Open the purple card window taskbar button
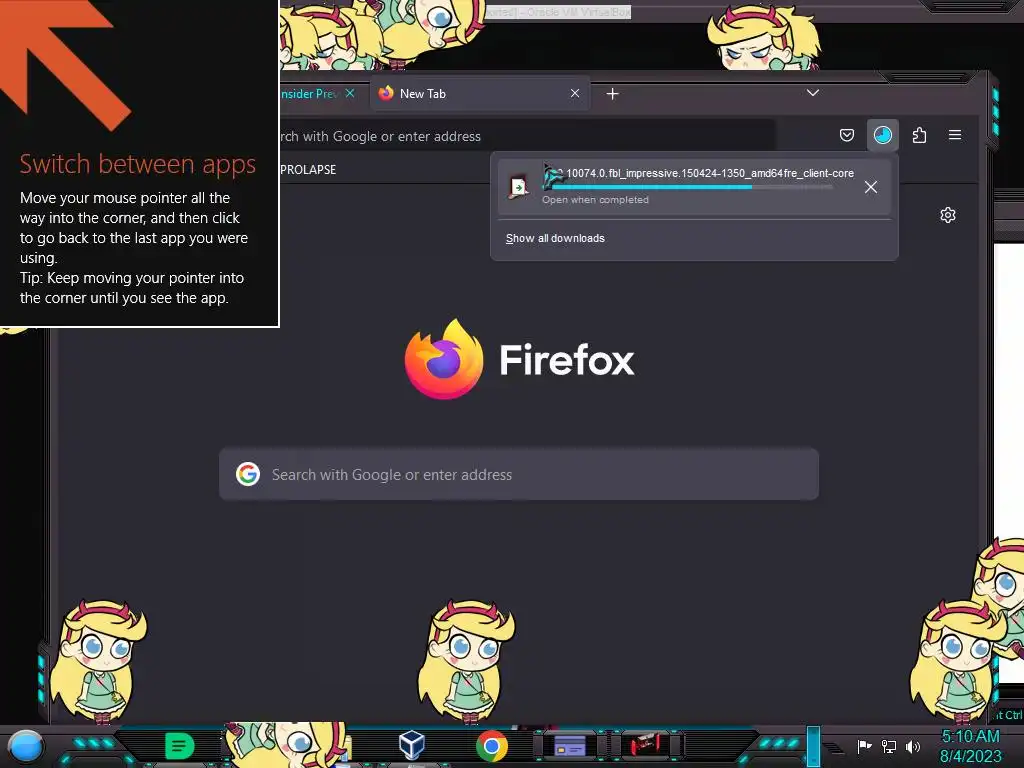The height and width of the screenshot is (768, 1024). pyautogui.click(x=569, y=745)
